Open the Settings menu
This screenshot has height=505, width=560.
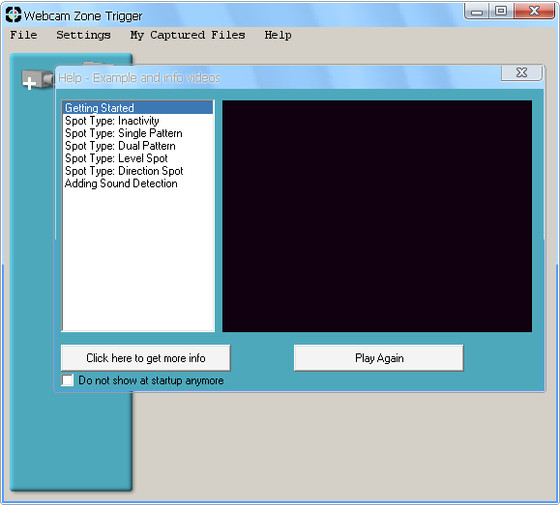point(83,35)
